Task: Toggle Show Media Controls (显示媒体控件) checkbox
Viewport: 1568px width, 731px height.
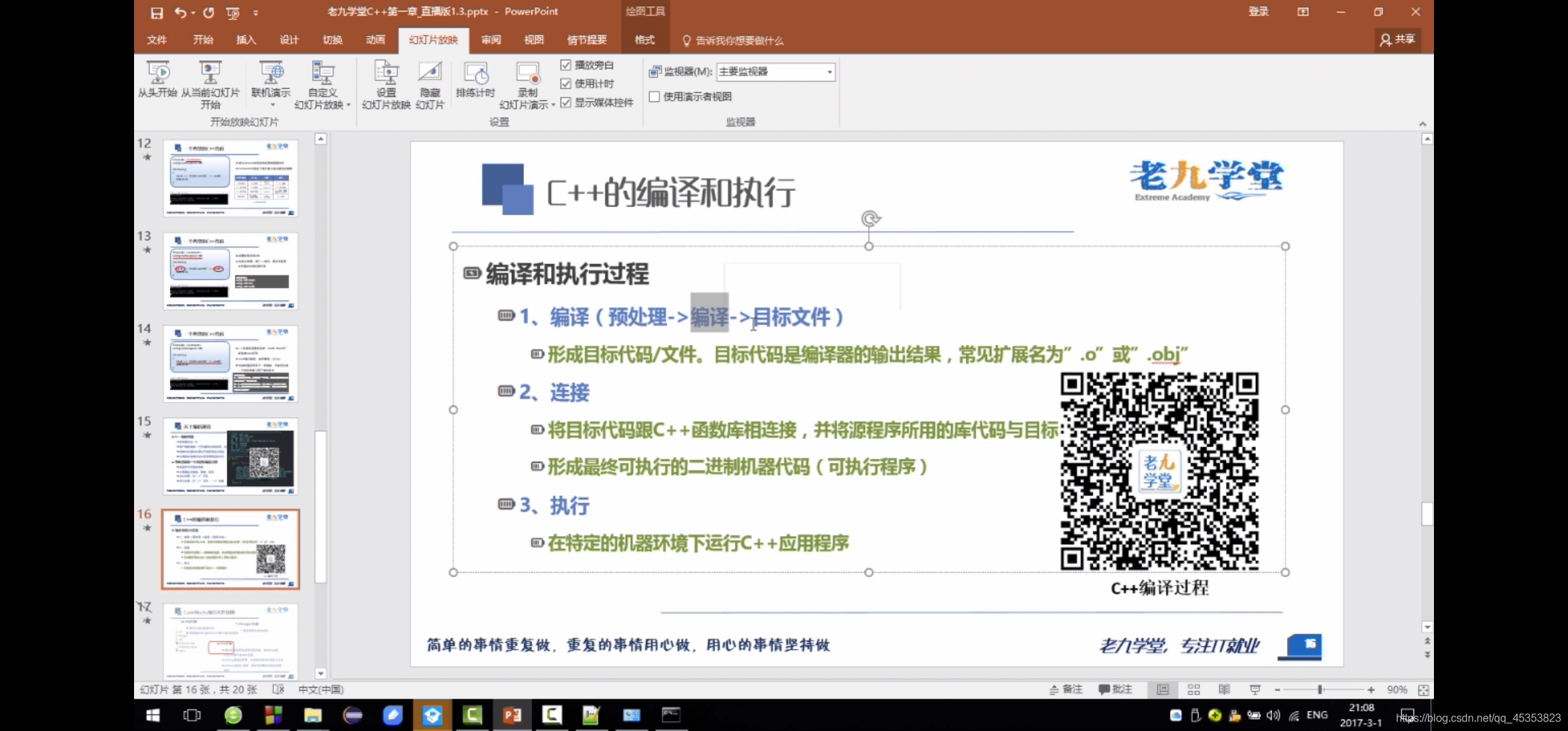Action: click(566, 102)
